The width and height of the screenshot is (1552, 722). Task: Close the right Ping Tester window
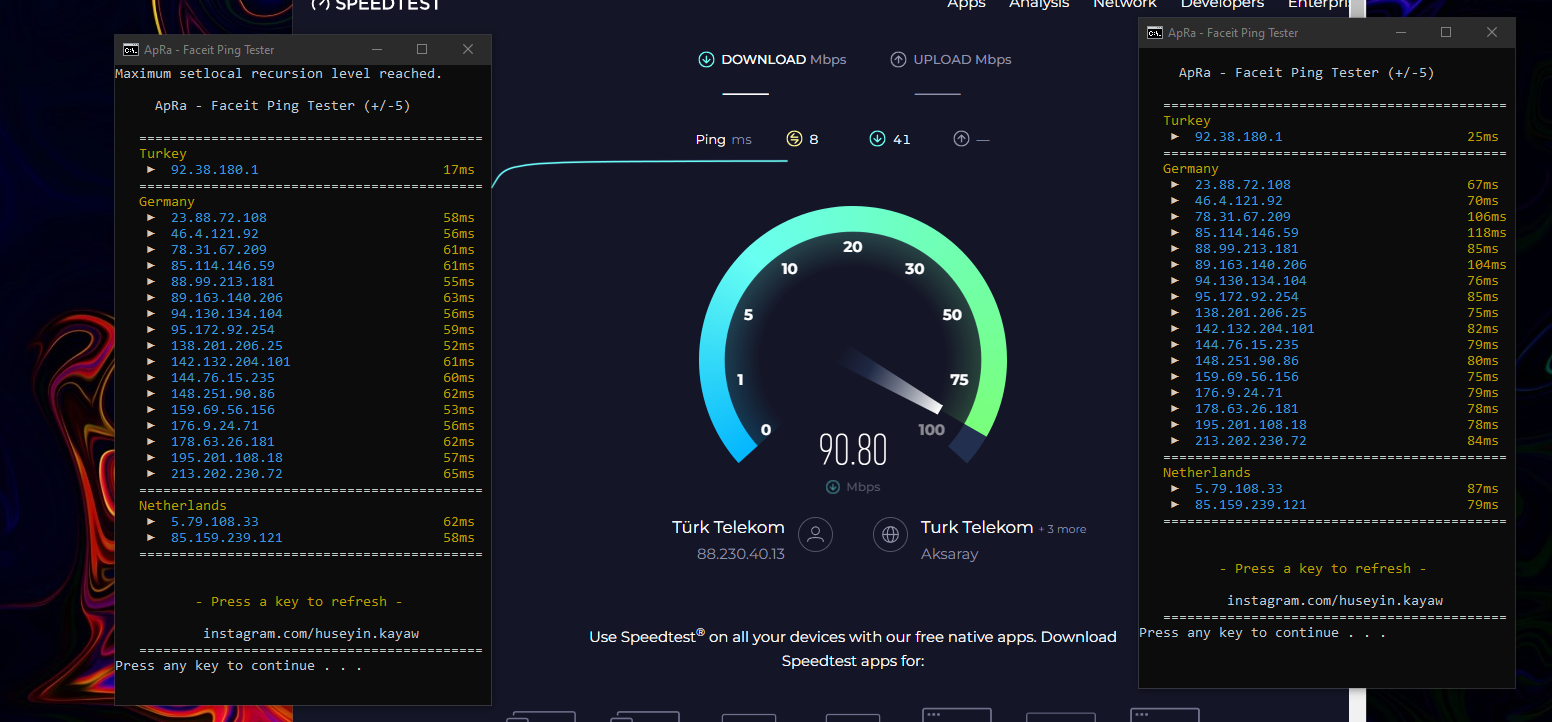point(1492,33)
